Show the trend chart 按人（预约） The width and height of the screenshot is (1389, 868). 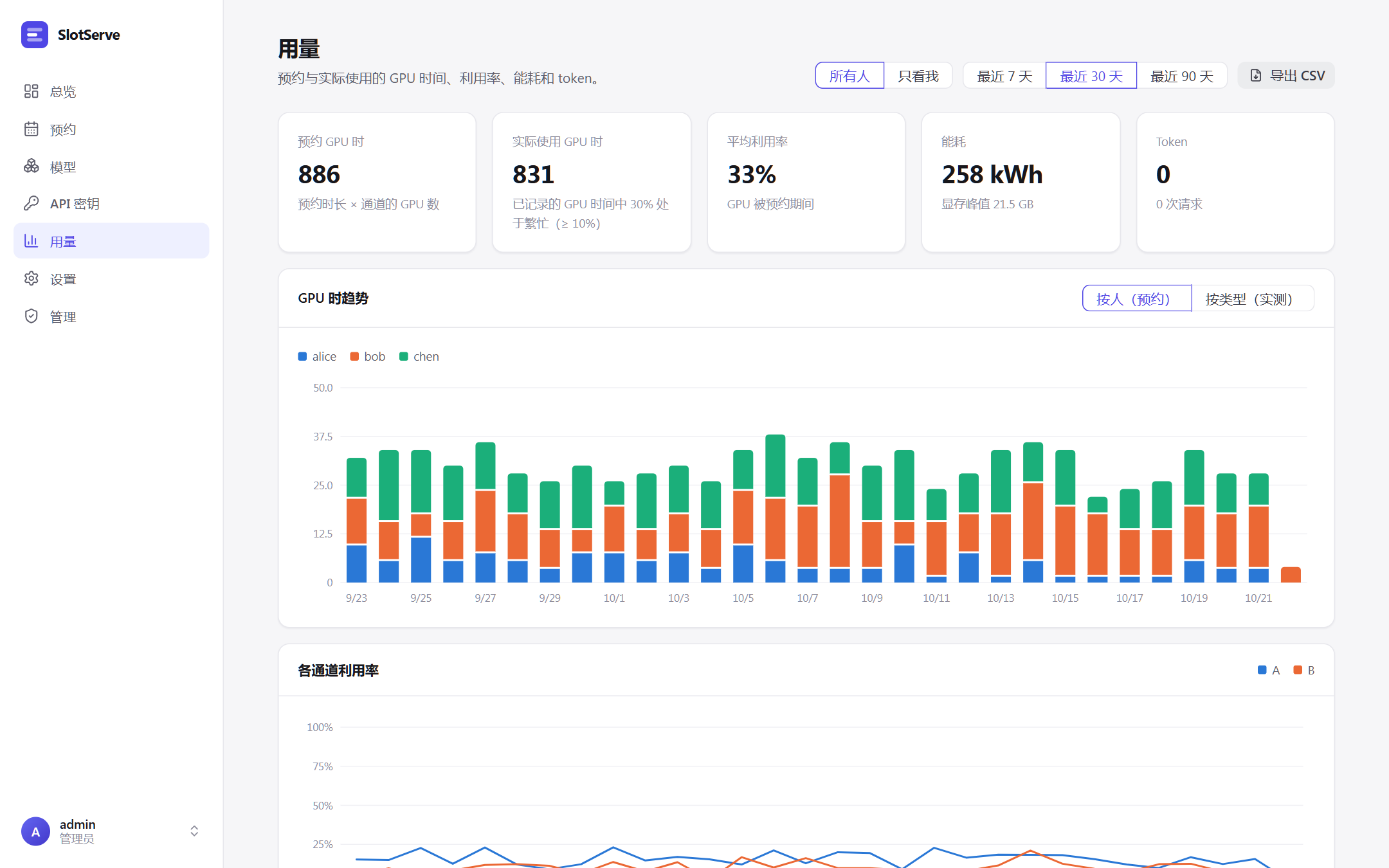(1137, 298)
